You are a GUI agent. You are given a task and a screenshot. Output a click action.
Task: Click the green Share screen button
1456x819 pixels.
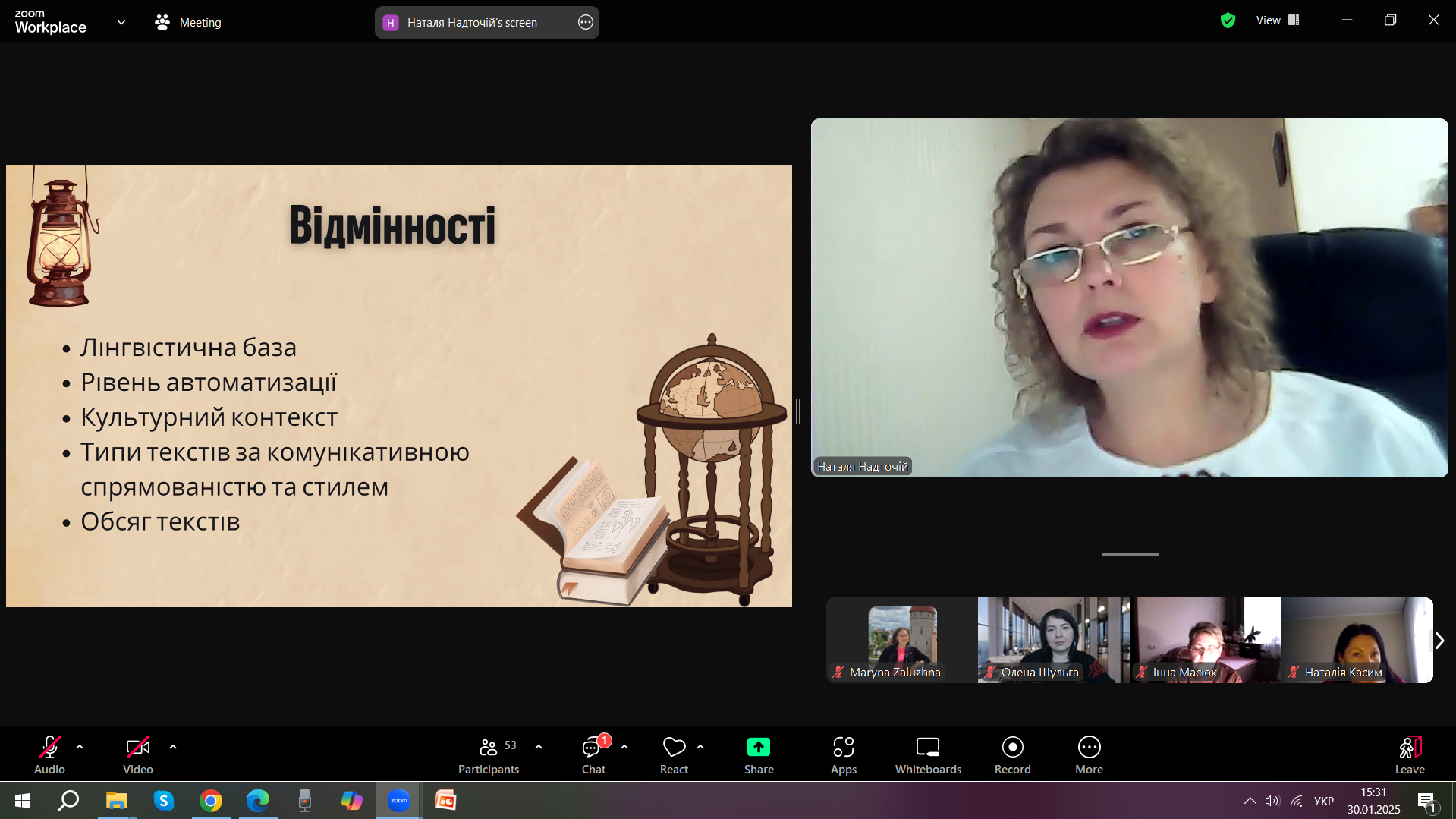click(x=759, y=755)
